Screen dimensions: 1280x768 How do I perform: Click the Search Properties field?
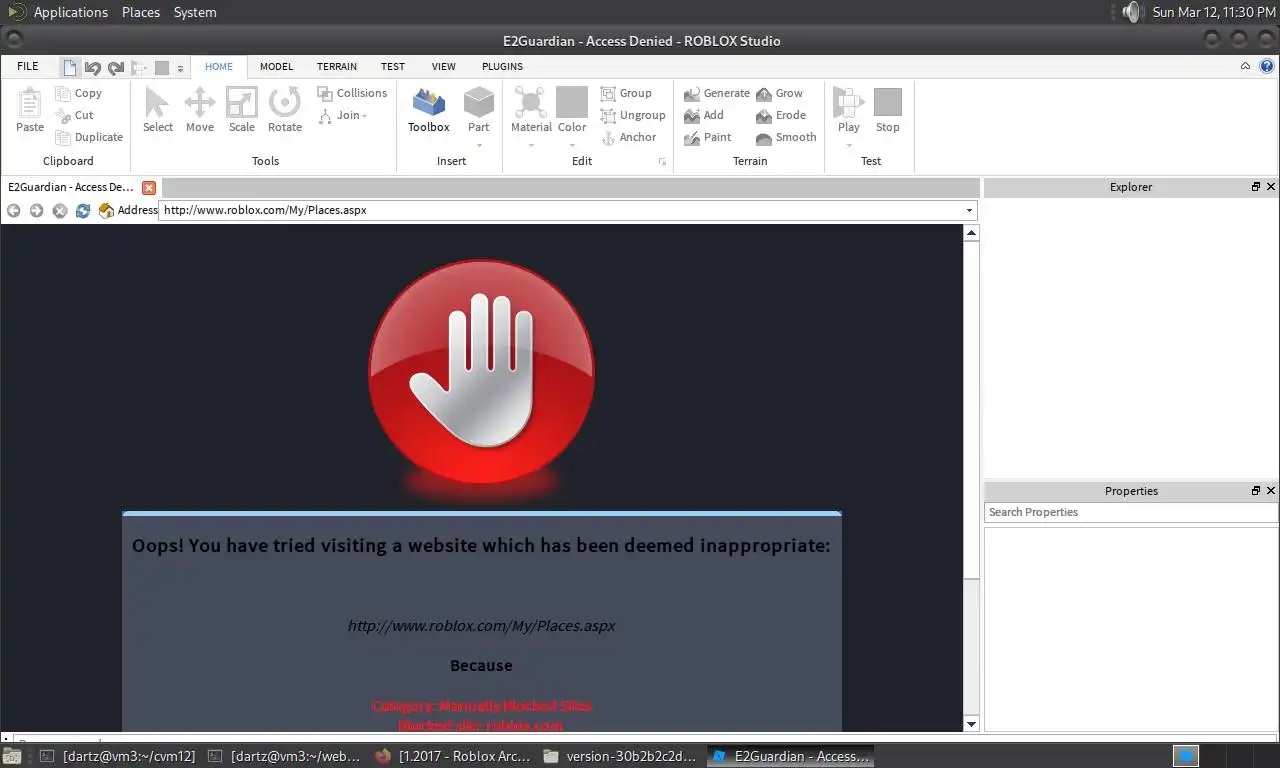[x=1131, y=512]
